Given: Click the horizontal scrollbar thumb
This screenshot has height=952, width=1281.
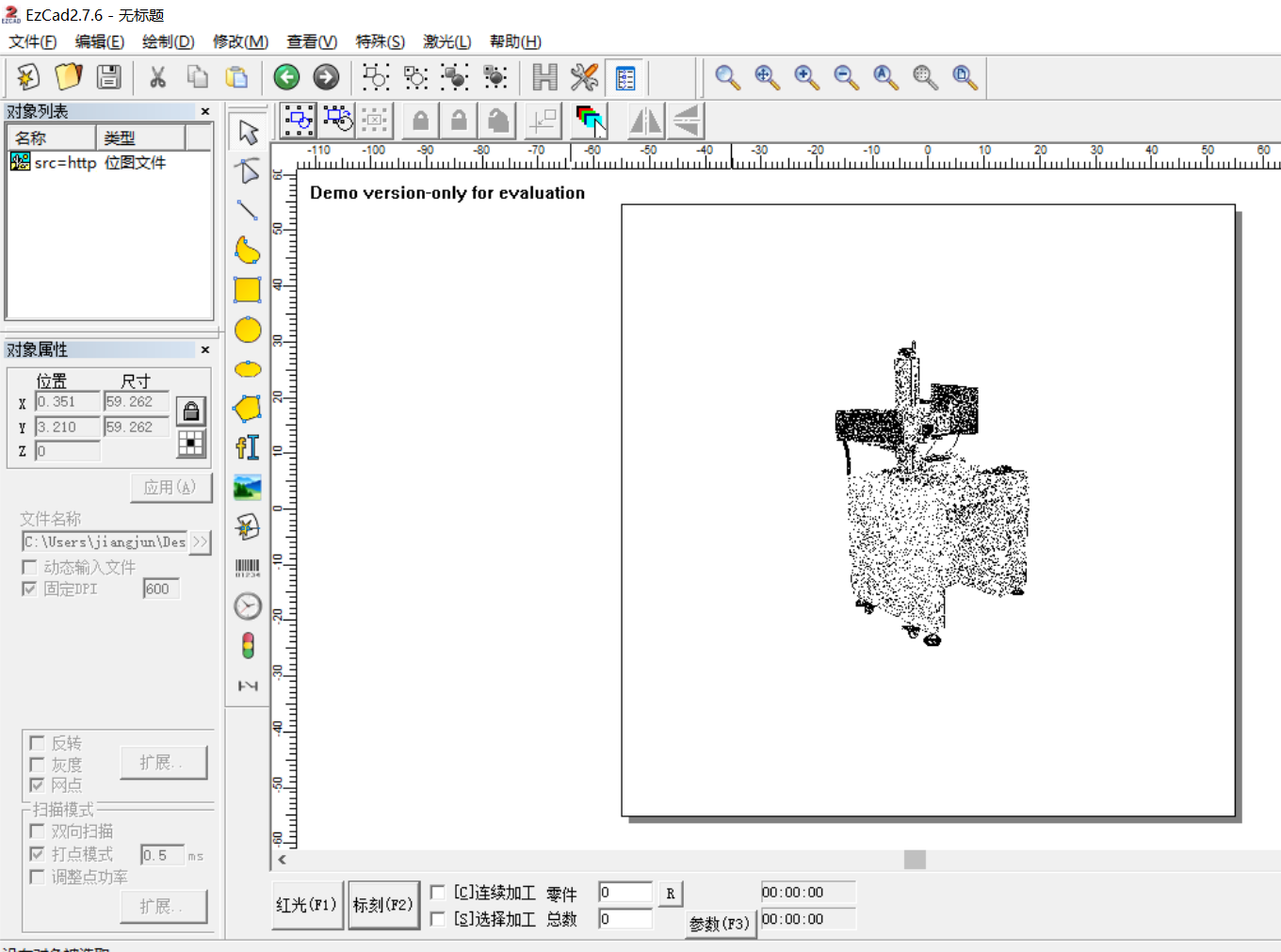Looking at the screenshot, I should [x=915, y=859].
